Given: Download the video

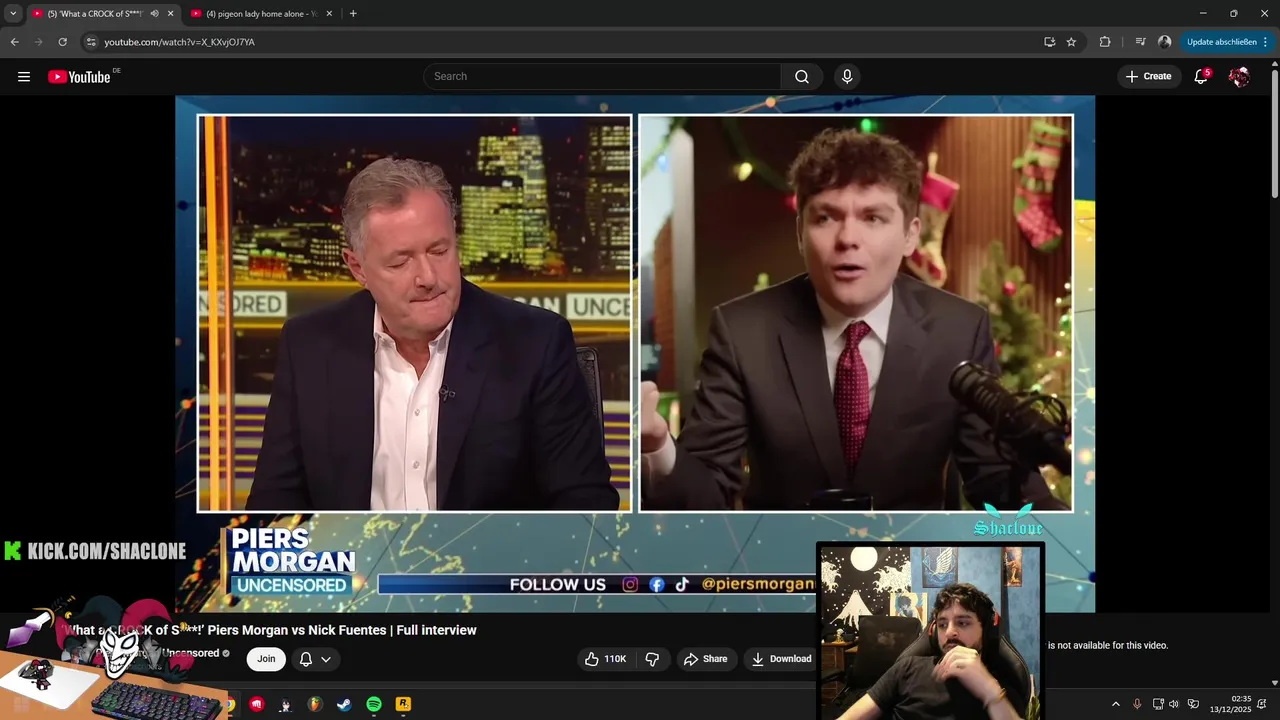Looking at the screenshot, I should tap(781, 659).
